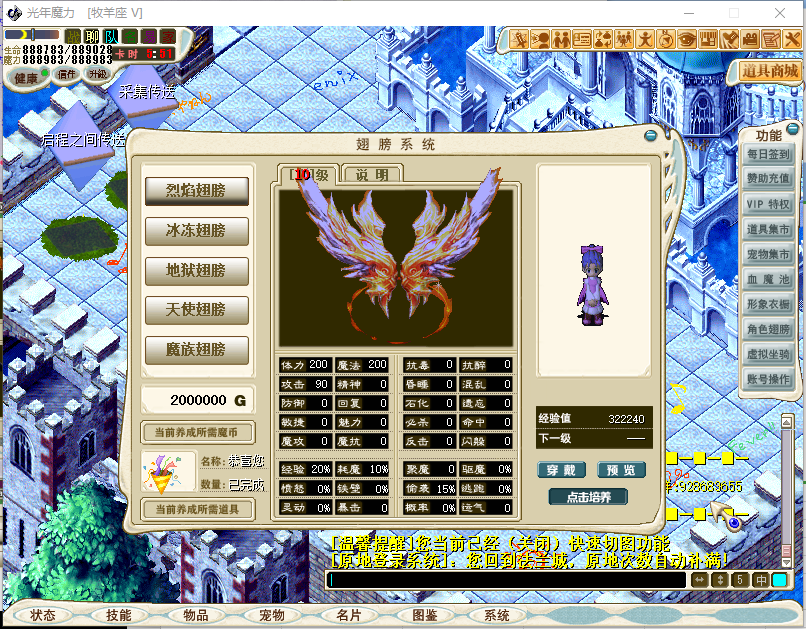This screenshot has height=629, width=806.
Task: Open the name card icon in the top toolbar
Action: click(582, 39)
